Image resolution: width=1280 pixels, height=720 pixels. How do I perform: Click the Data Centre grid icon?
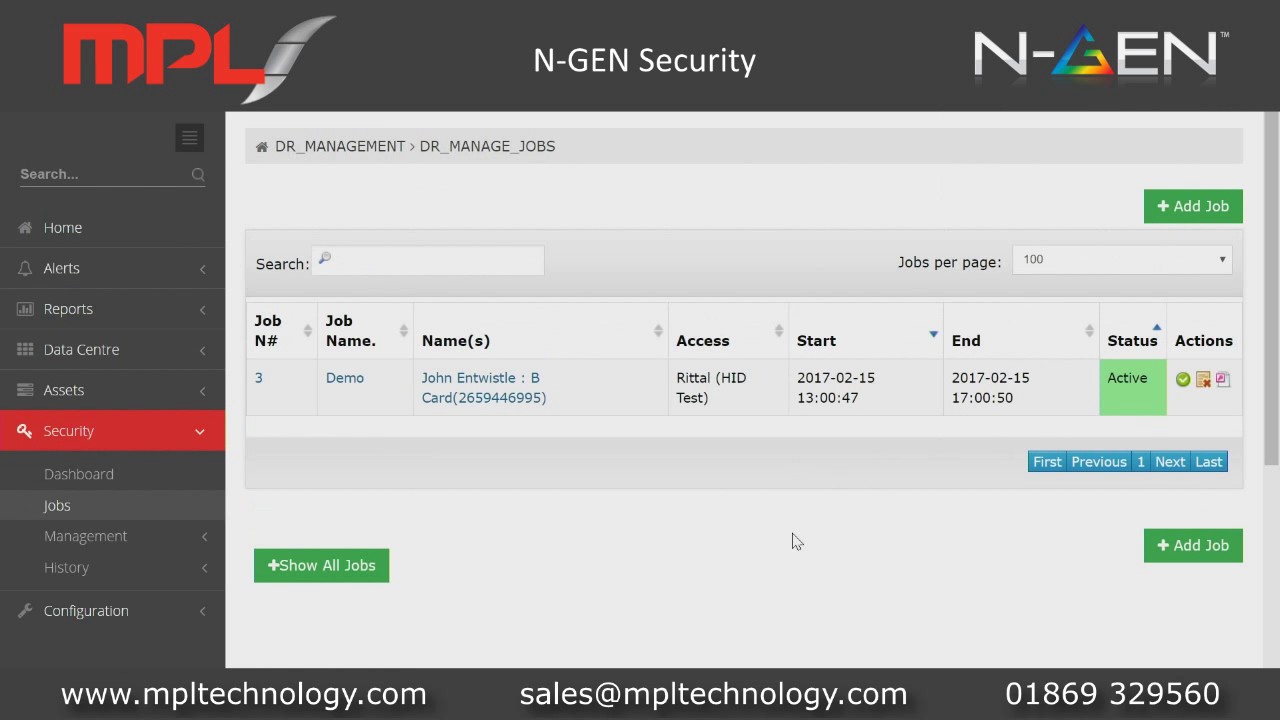24,349
